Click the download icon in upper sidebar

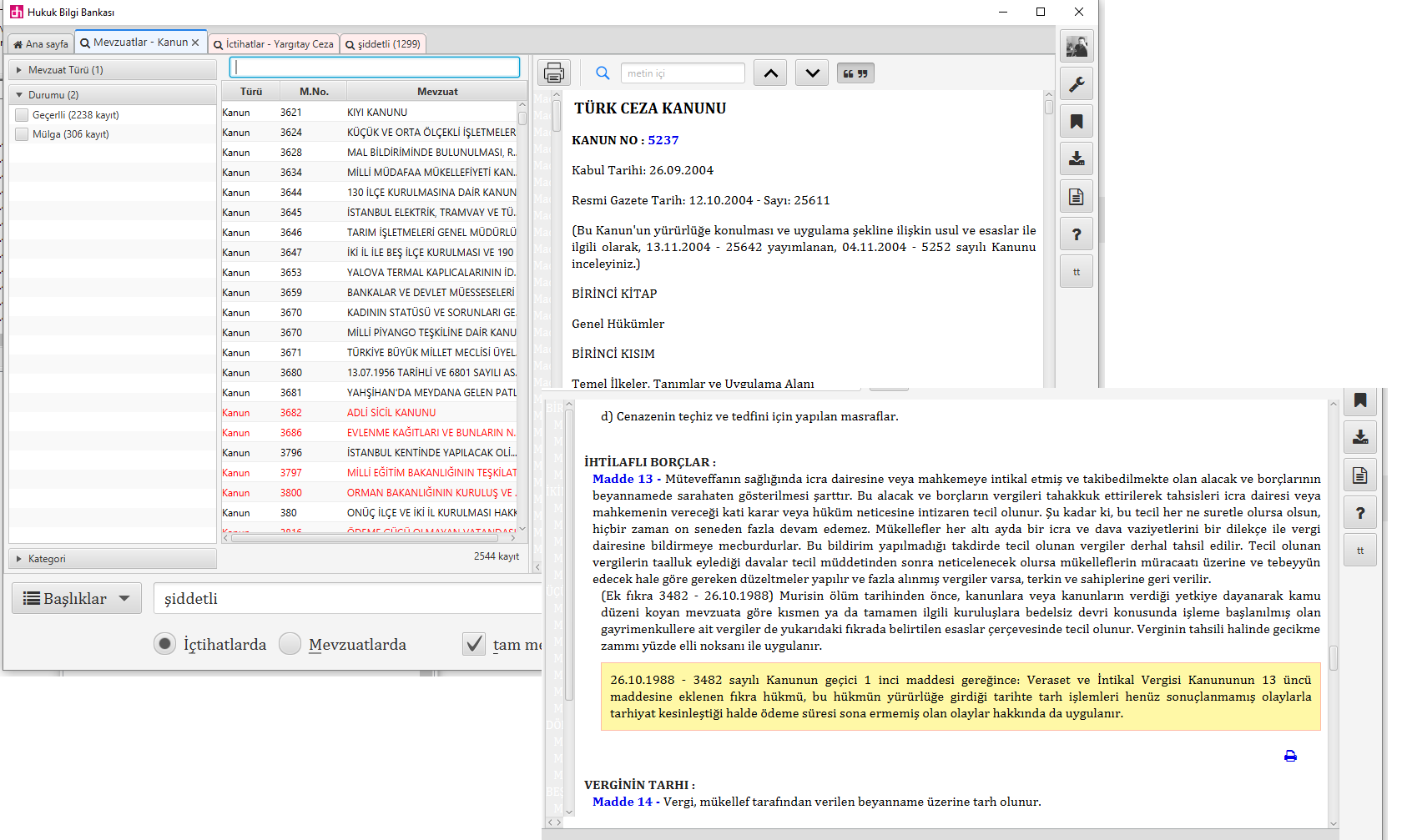1077,158
